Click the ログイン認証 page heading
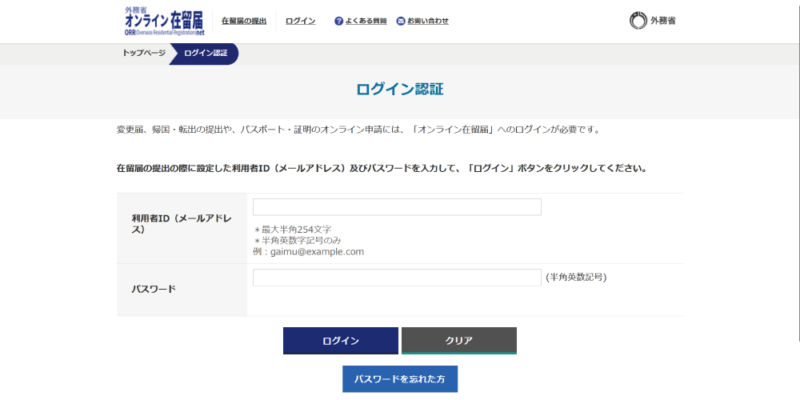Viewport: 800px width, 400px height. click(399, 89)
